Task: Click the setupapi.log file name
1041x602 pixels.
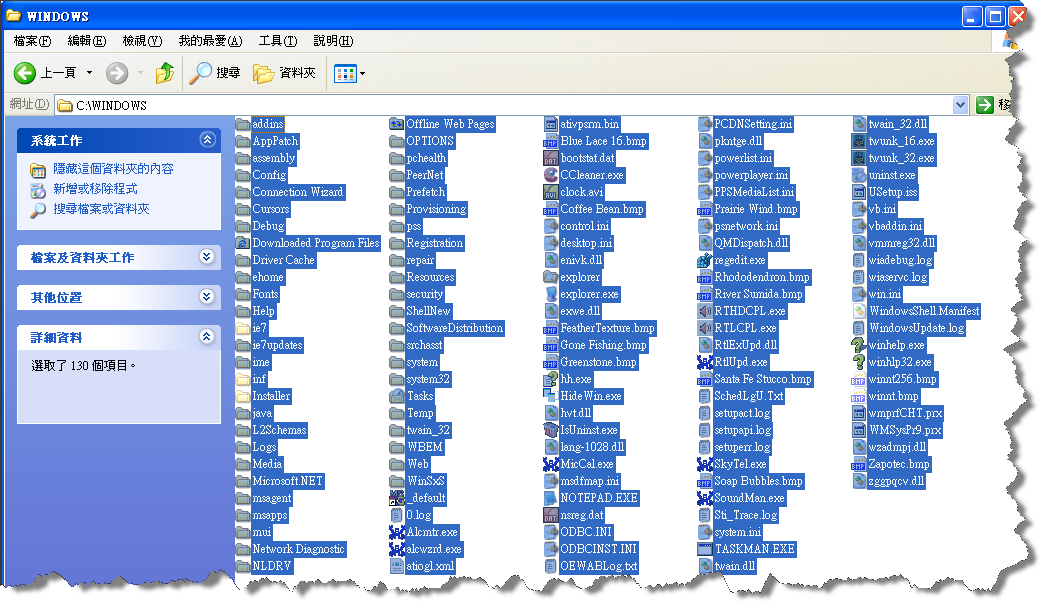Action: pos(743,430)
